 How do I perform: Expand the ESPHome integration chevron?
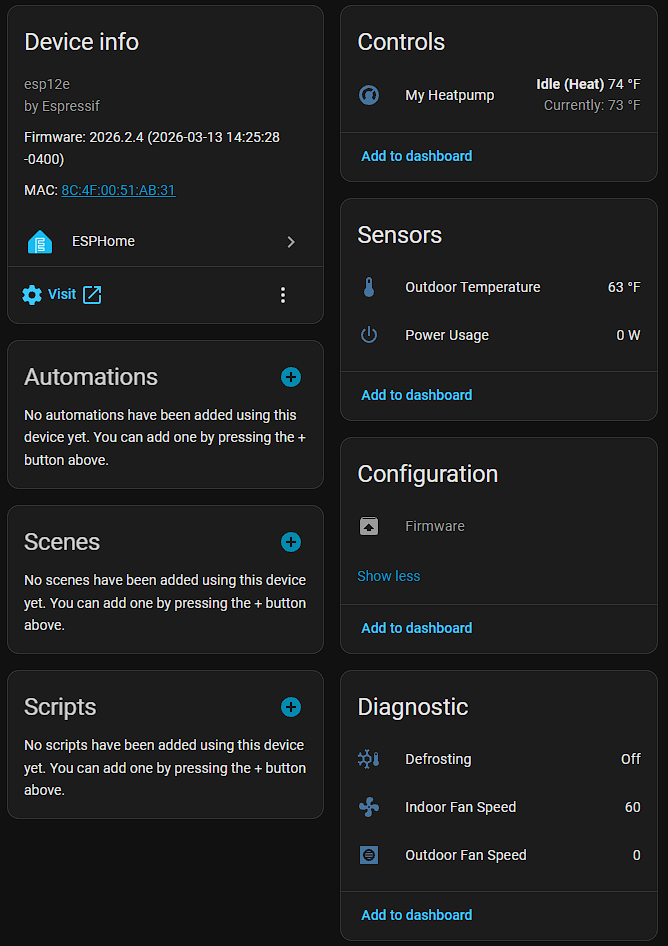(291, 242)
